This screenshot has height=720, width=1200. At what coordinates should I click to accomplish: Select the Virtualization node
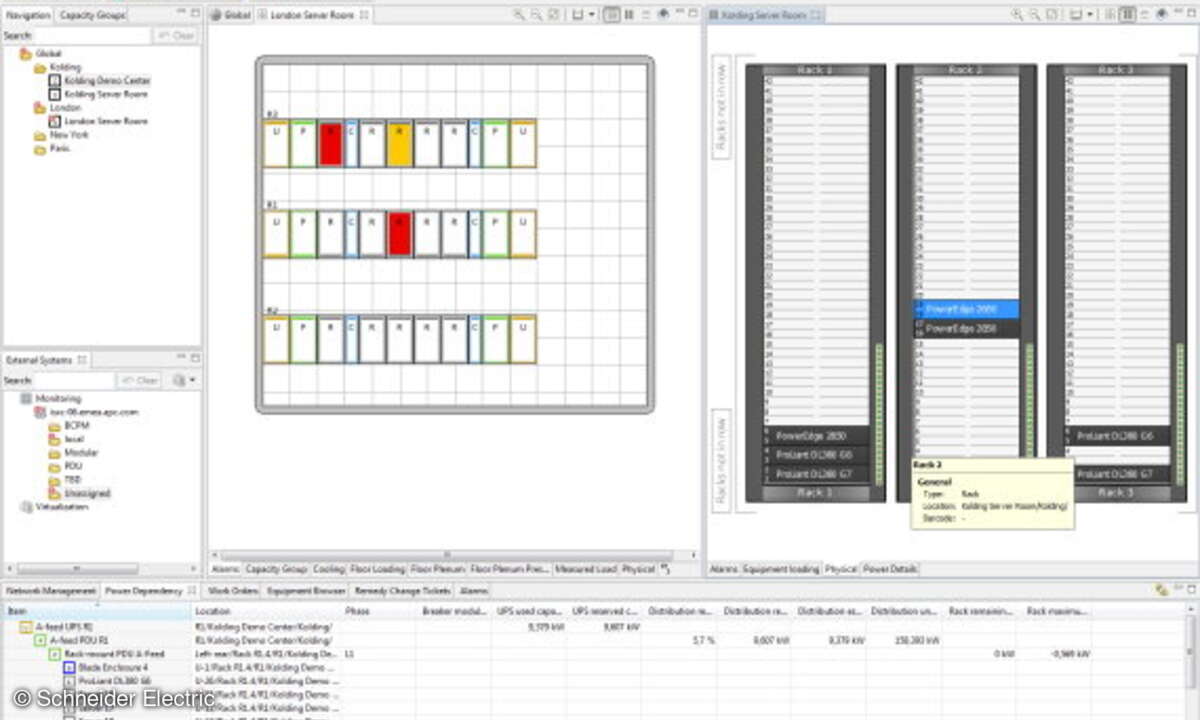tap(55, 507)
